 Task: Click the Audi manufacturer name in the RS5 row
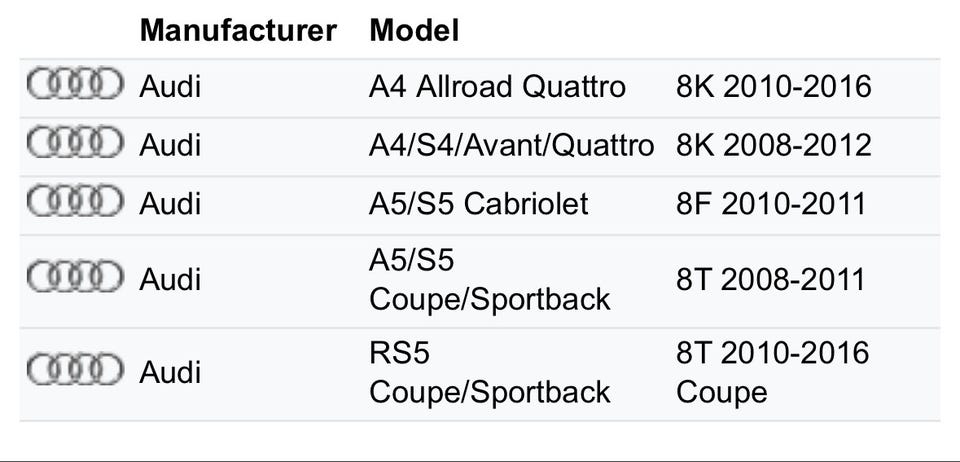pyautogui.click(x=170, y=373)
